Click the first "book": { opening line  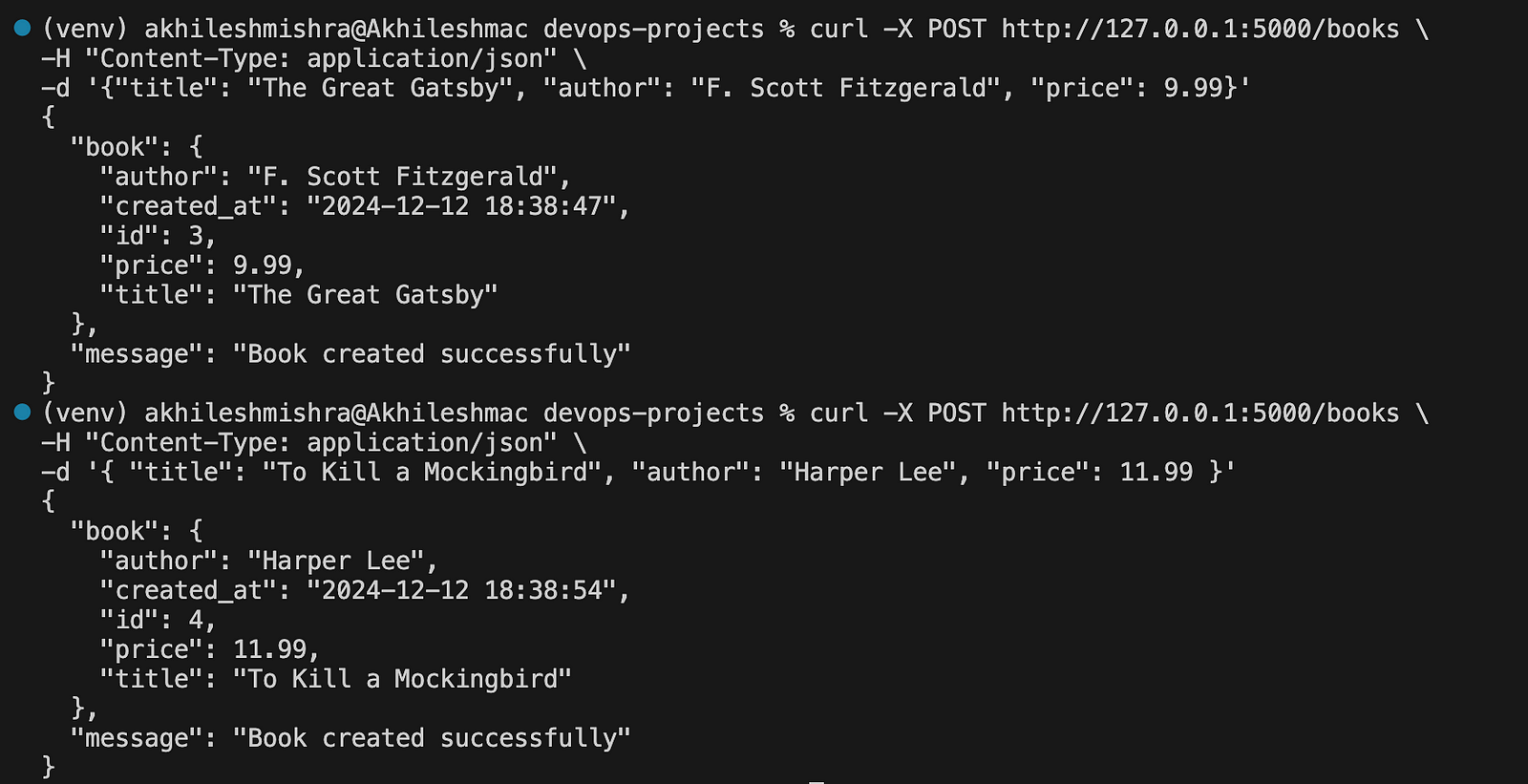click(137, 147)
